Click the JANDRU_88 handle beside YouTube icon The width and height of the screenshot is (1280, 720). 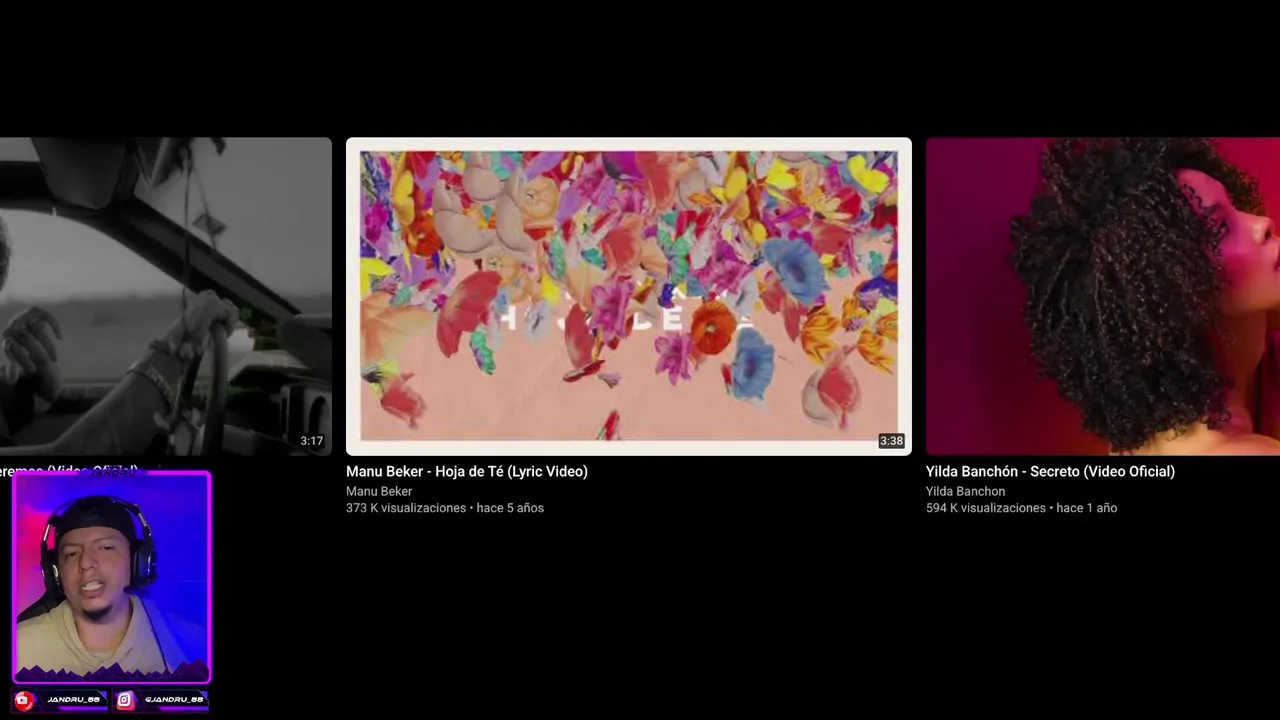pos(73,700)
